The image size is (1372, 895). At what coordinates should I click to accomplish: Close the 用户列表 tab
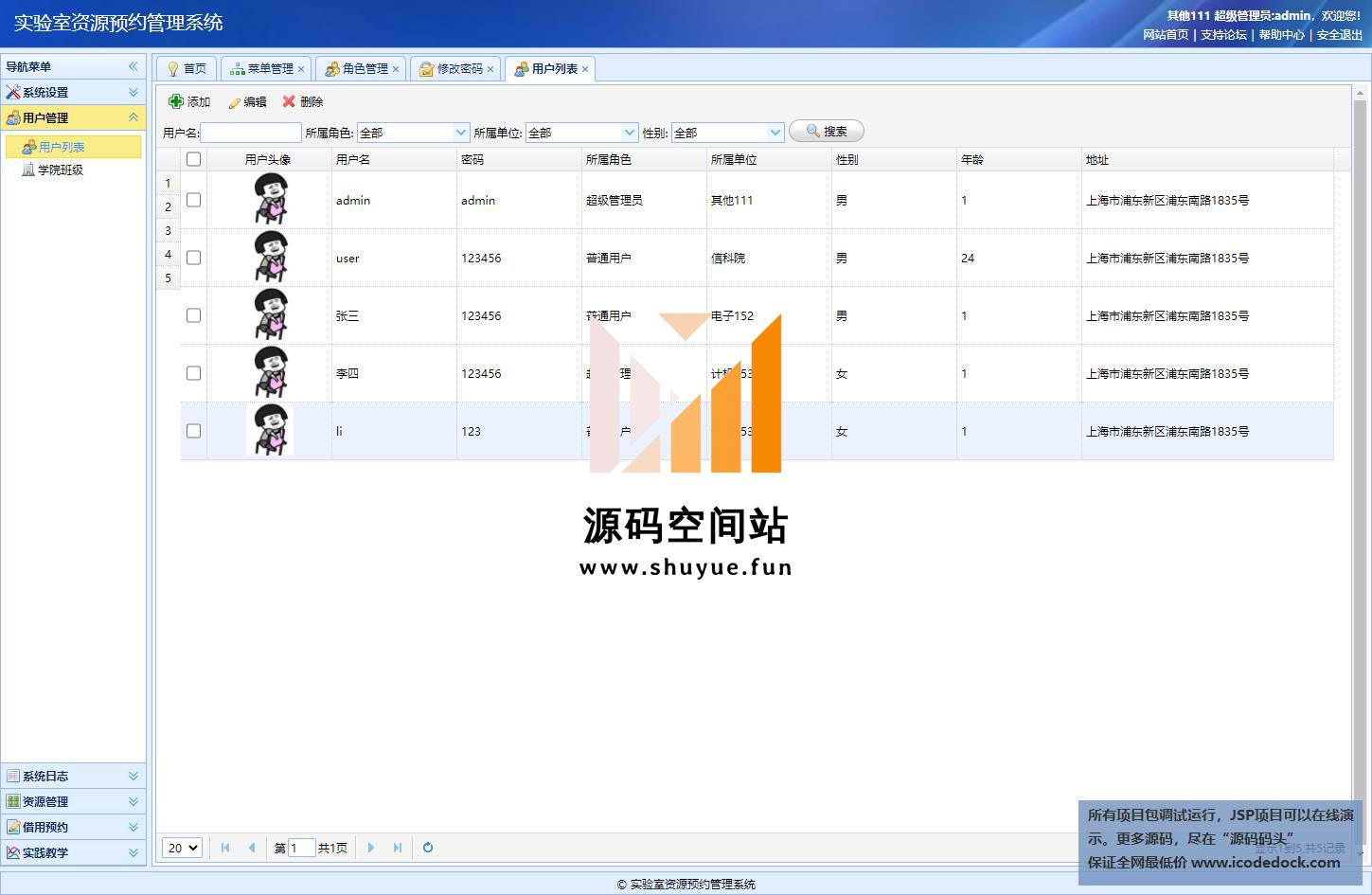(x=585, y=69)
